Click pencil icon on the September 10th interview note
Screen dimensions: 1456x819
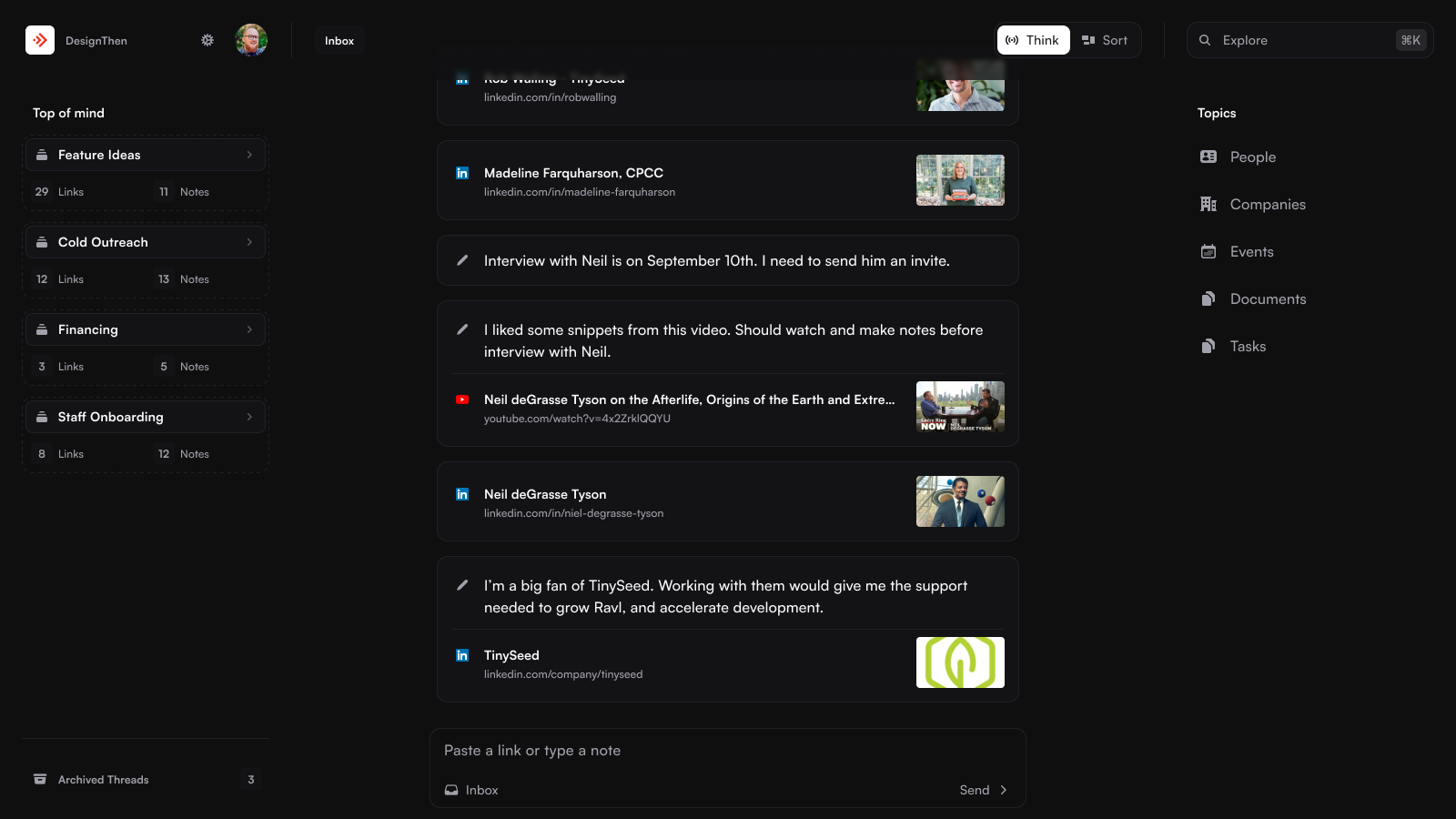point(462,260)
